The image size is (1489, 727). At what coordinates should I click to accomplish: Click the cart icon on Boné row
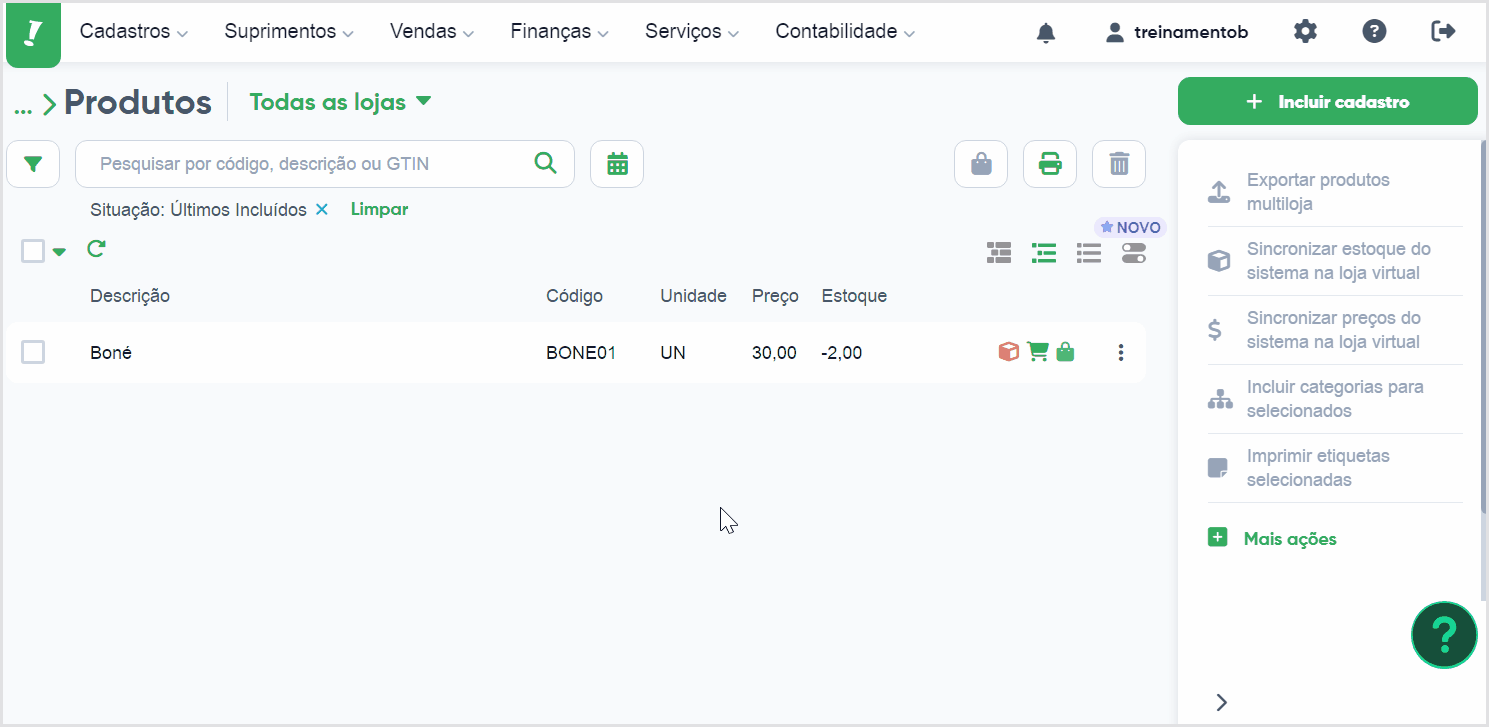(x=1038, y=352)
